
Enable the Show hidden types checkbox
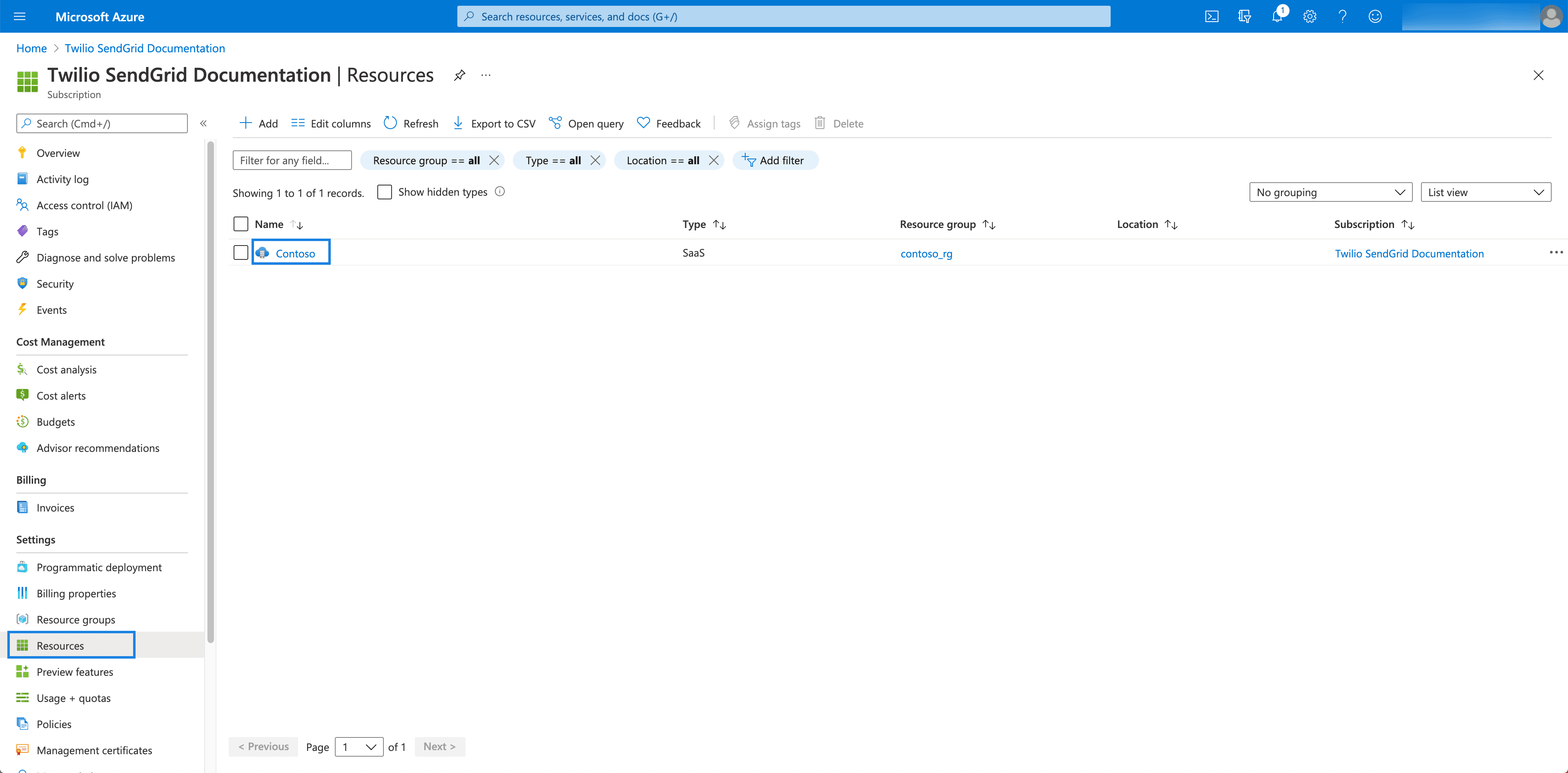385,191
